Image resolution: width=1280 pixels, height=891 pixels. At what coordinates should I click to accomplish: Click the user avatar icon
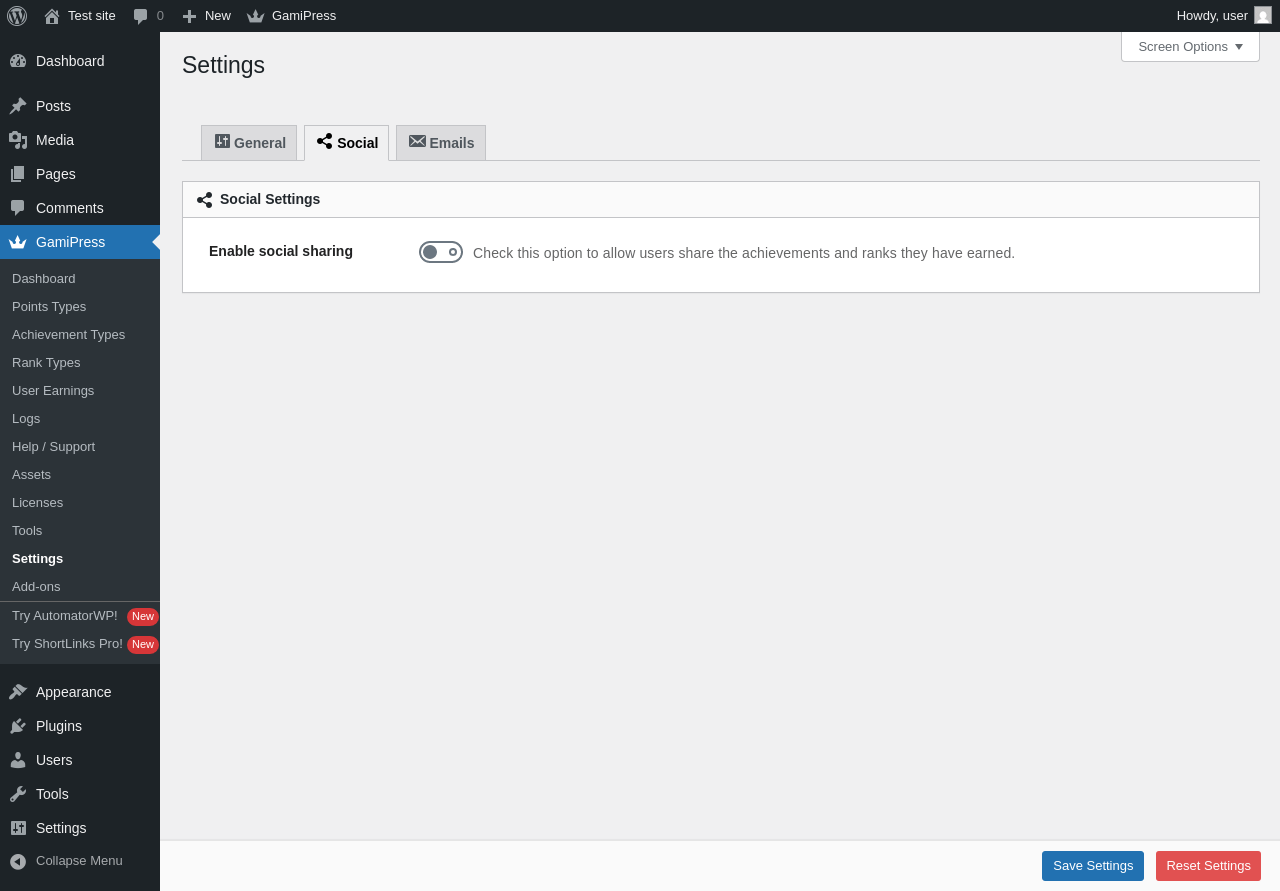[1263, 16]
